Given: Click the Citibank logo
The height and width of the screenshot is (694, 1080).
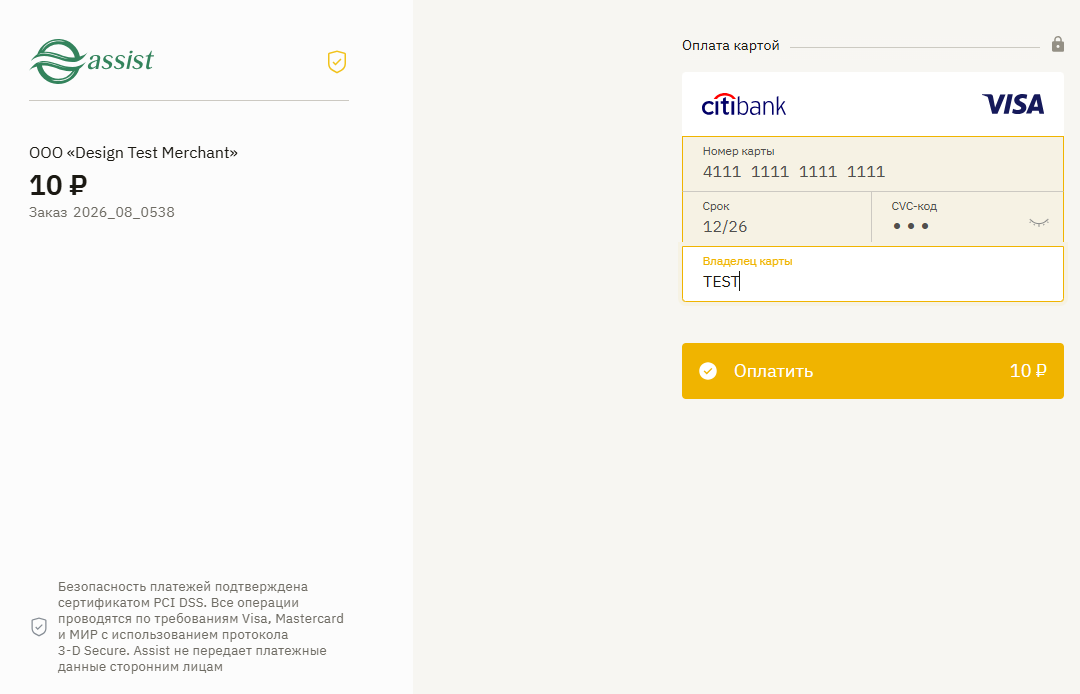Looking at the screenshot, I should point(743,105).
